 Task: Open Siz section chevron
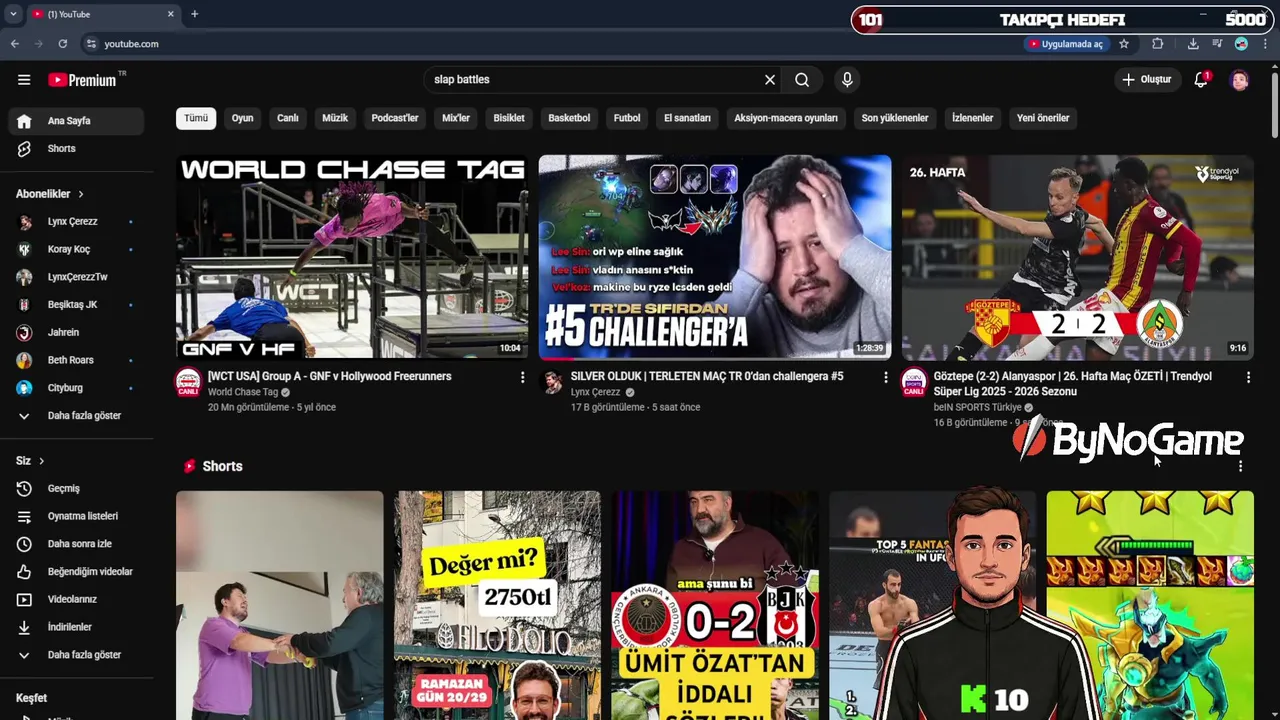coord(41,461)
